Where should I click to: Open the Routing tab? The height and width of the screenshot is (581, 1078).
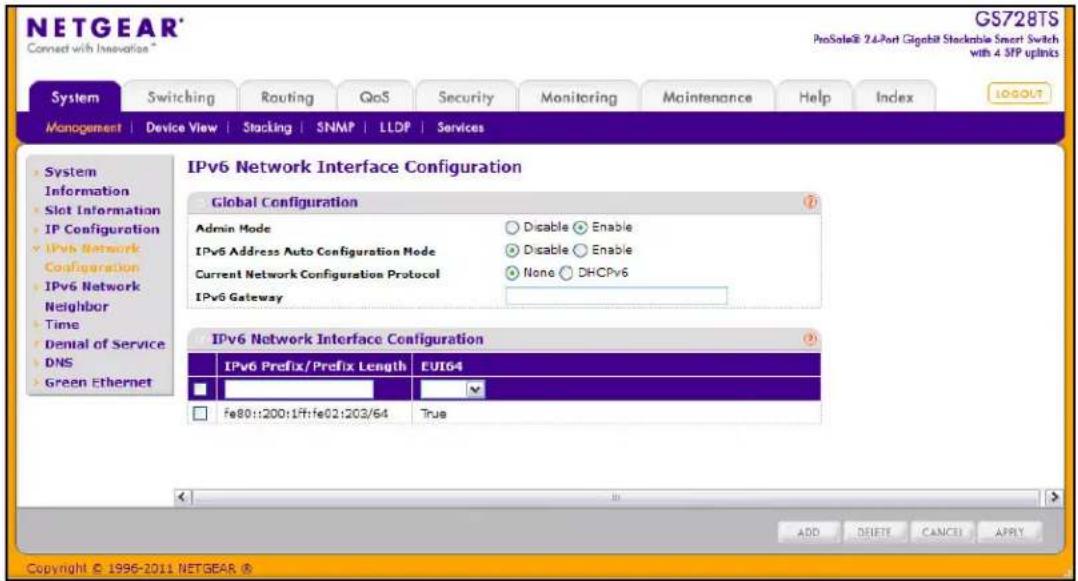(x=287, y=98)
